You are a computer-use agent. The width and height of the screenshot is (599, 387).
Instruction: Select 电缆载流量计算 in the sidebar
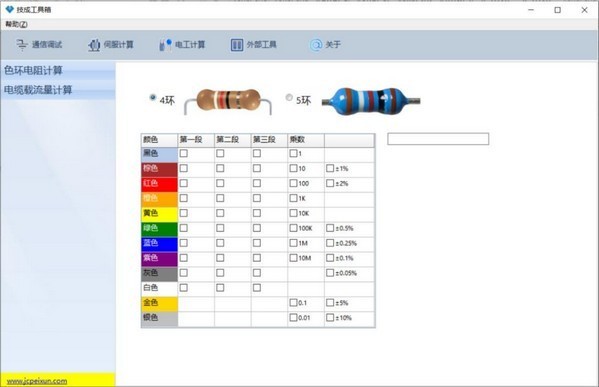click(58, 90)
